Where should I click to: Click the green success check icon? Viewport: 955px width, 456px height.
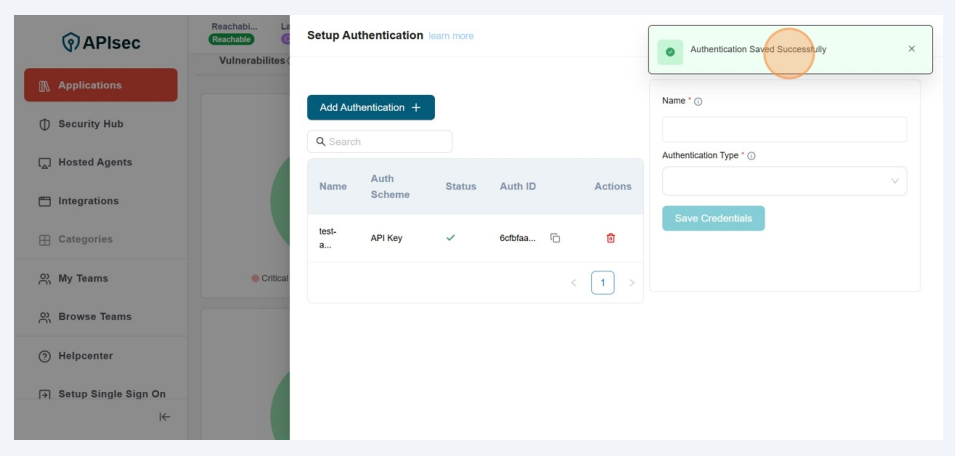[670, 51]
